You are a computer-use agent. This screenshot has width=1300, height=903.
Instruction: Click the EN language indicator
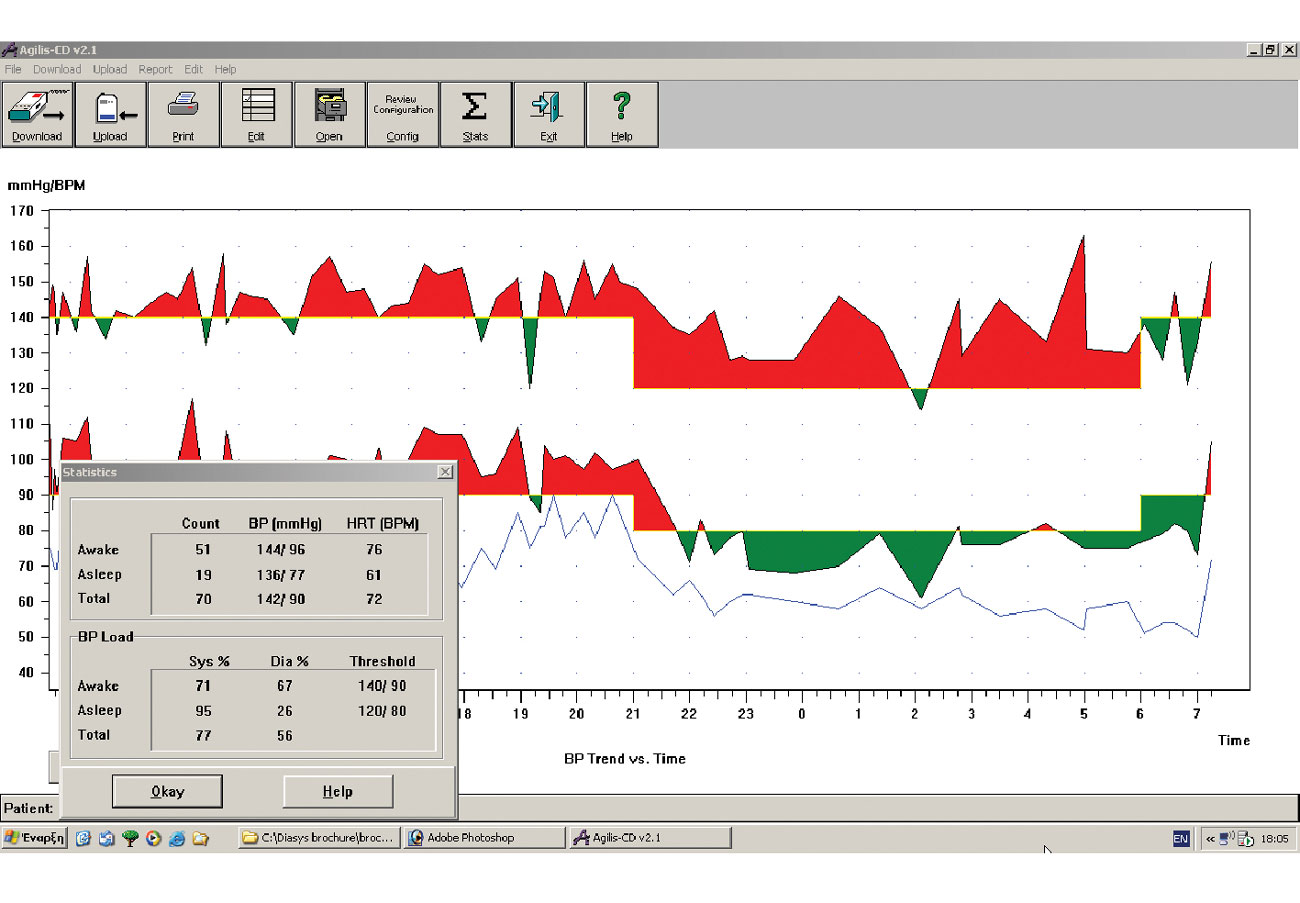pyautogui.click(x=1181, y=839)
